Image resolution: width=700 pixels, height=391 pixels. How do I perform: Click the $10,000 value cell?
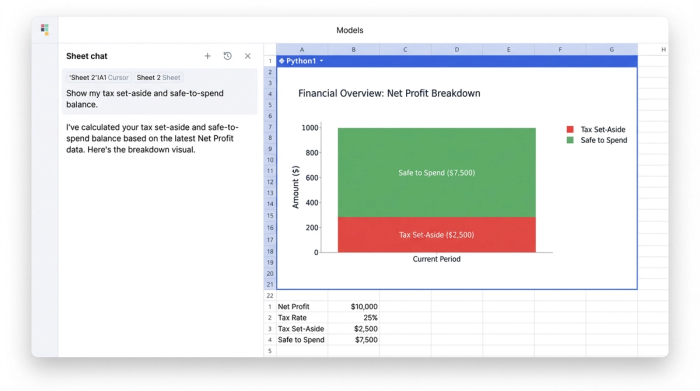(x=354, y=307)
